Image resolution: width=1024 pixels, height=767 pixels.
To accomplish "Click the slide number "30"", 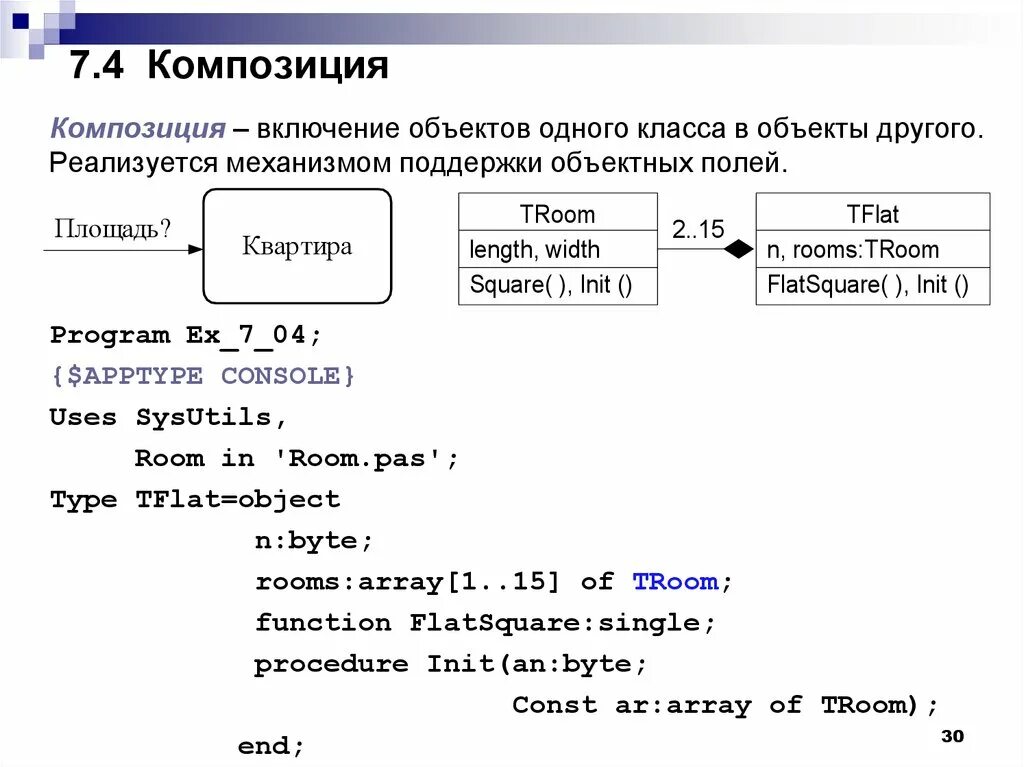I will [952, 736].
